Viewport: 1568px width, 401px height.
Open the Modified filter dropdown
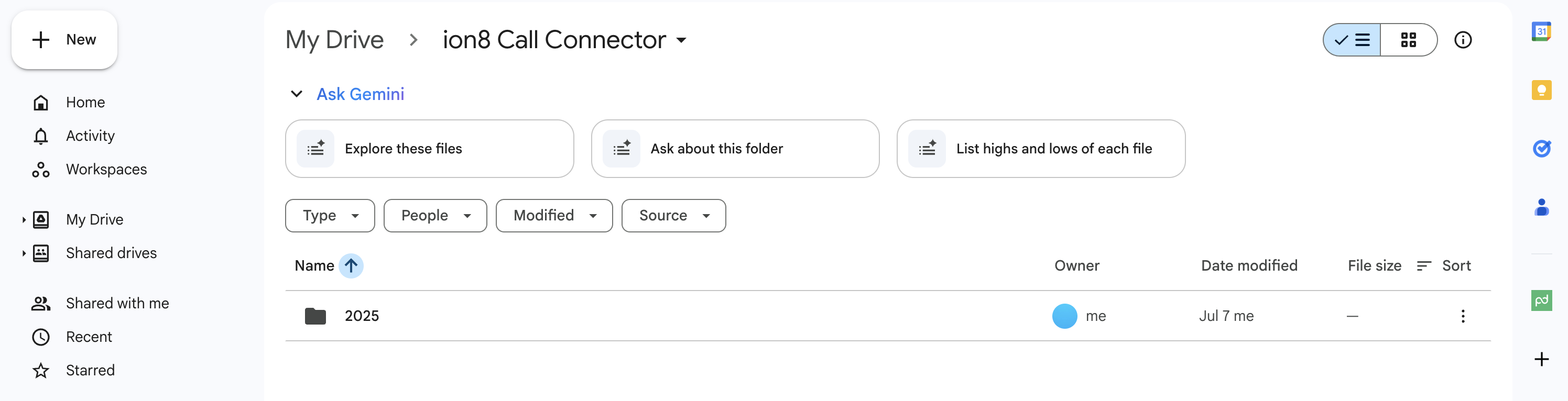[x=553, y=215]
